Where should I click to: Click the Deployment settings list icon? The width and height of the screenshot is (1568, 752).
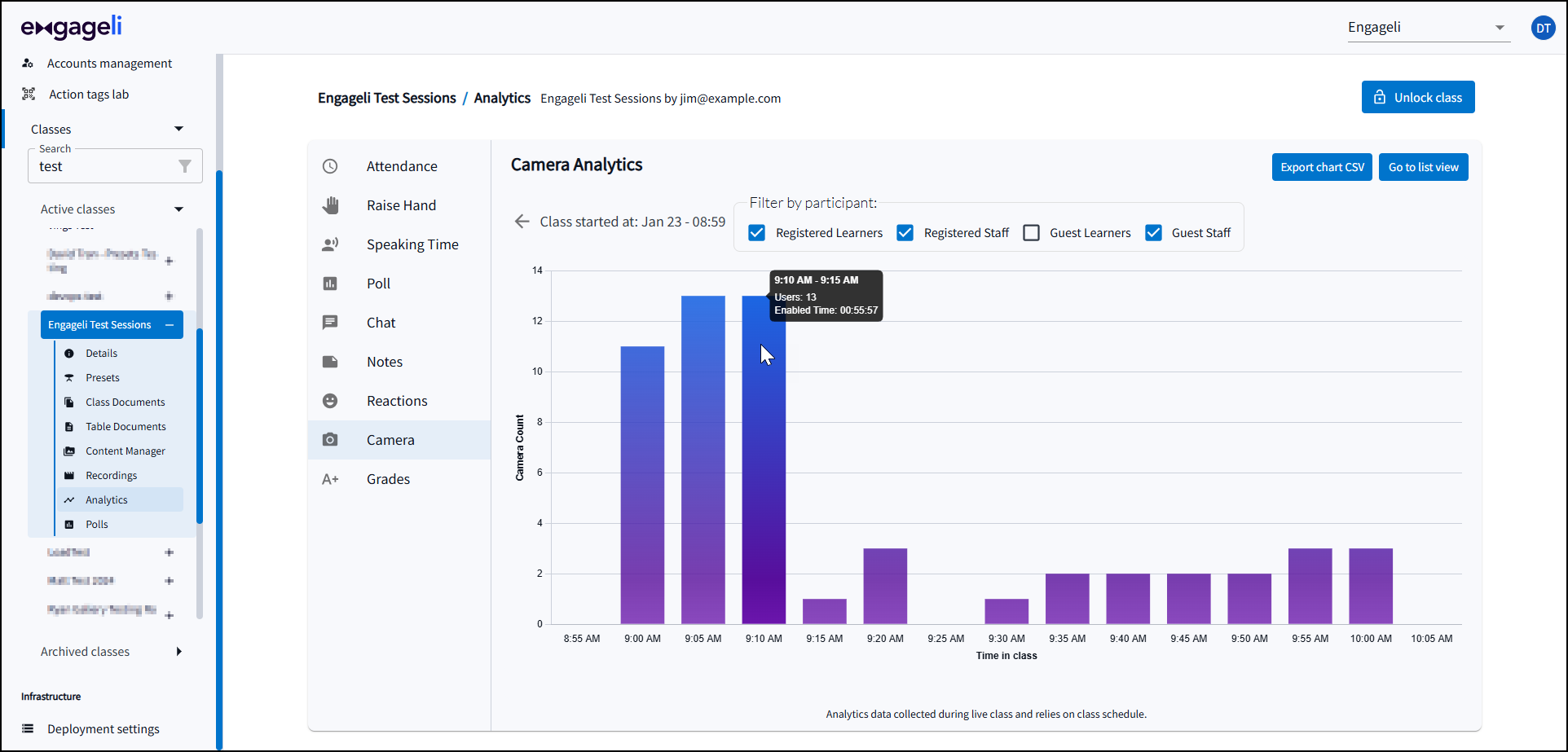click(x=28, y=728)
